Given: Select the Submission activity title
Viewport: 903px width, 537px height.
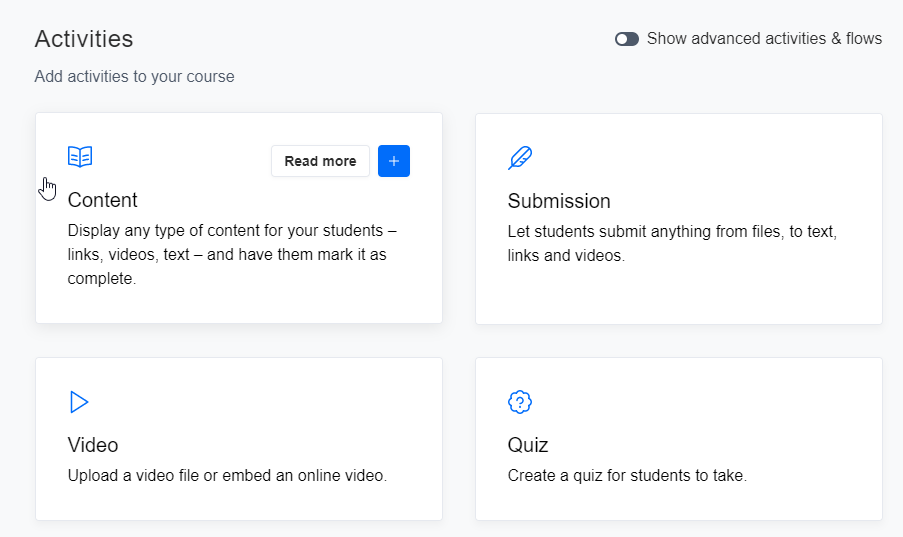Looking at the screenshot, I should pyautogui.click(x=559, y=201).
